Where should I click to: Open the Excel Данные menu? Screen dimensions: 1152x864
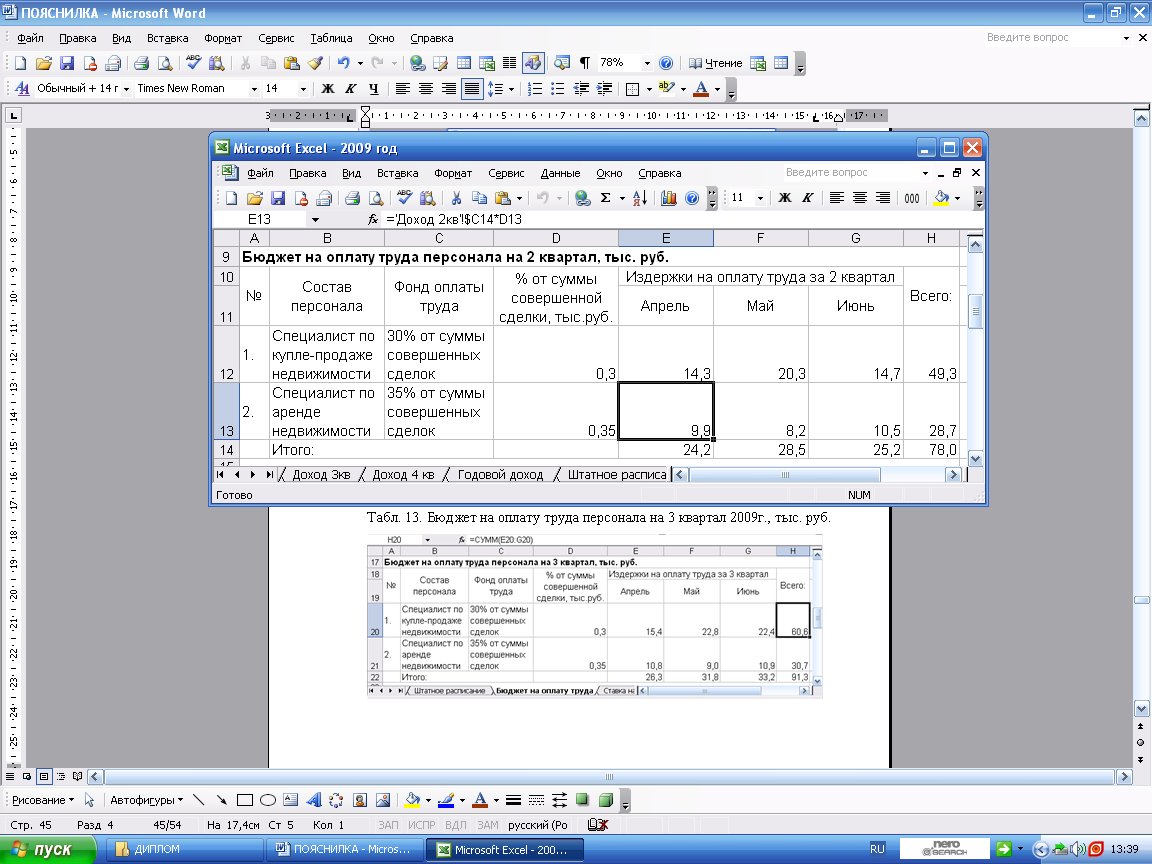(x=560, y=173)
